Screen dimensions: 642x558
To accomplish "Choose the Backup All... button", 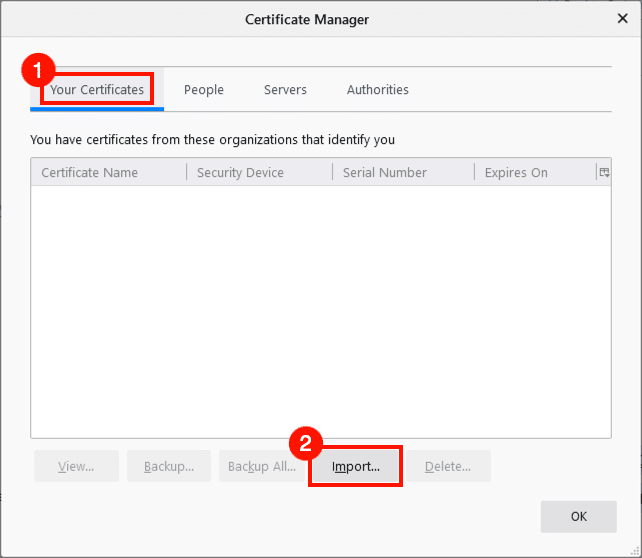I will tap(261, 466).
